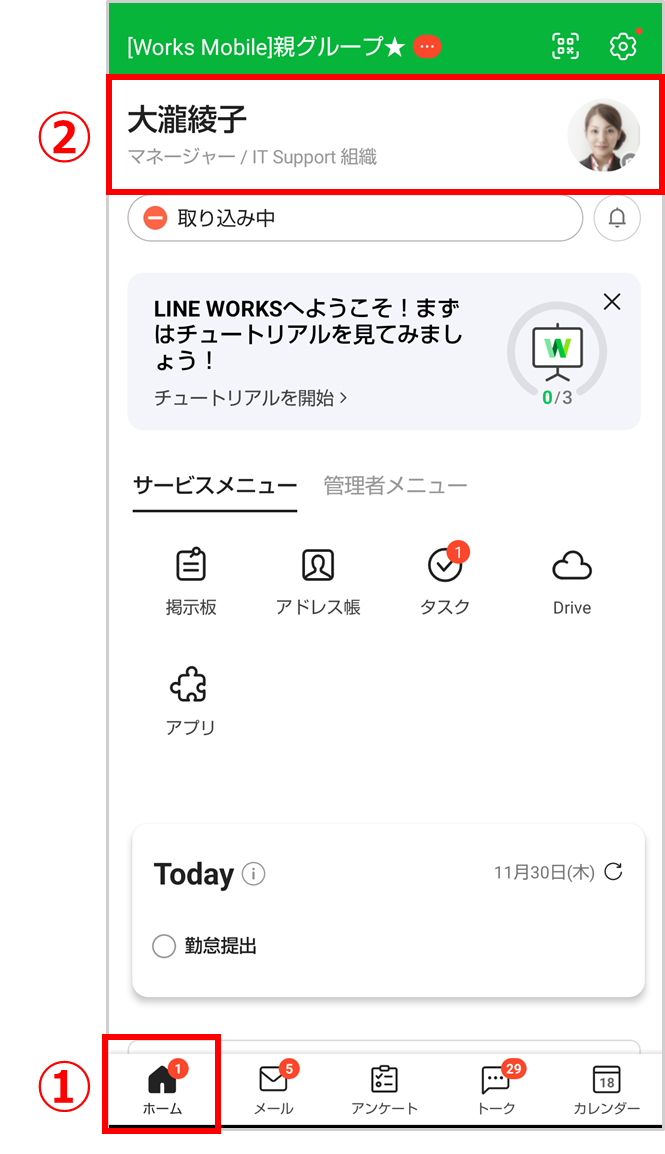
Task: Open the Drive cloud icon
Action: [x=572, y=581]
